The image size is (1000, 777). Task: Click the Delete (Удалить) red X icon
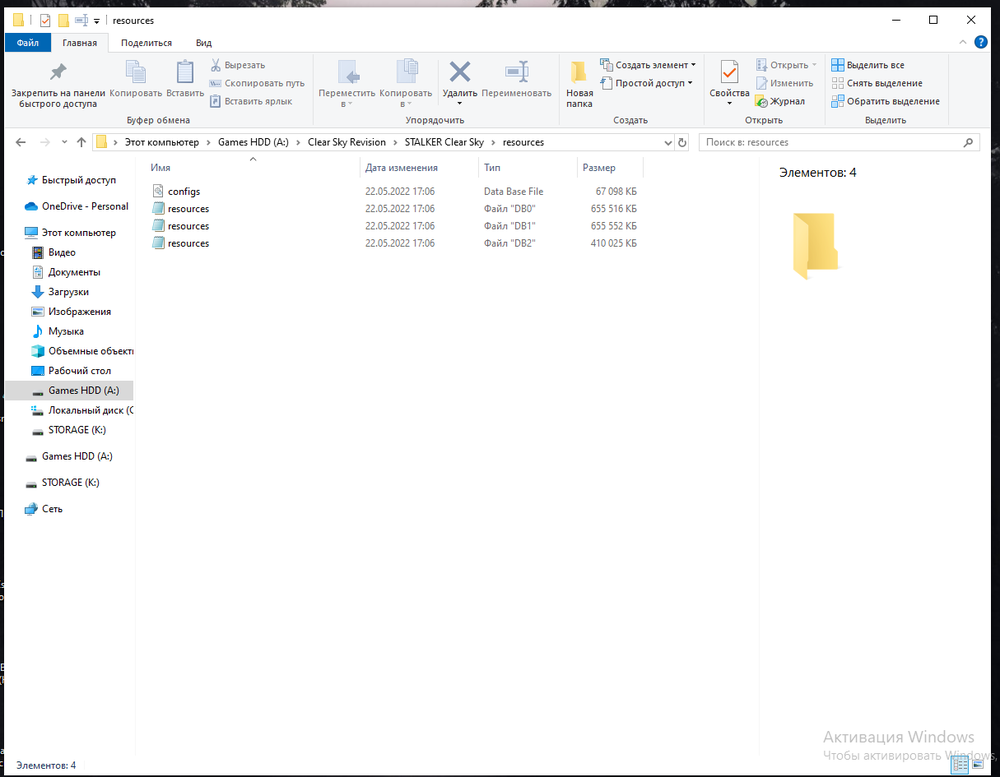coord(459,73)
